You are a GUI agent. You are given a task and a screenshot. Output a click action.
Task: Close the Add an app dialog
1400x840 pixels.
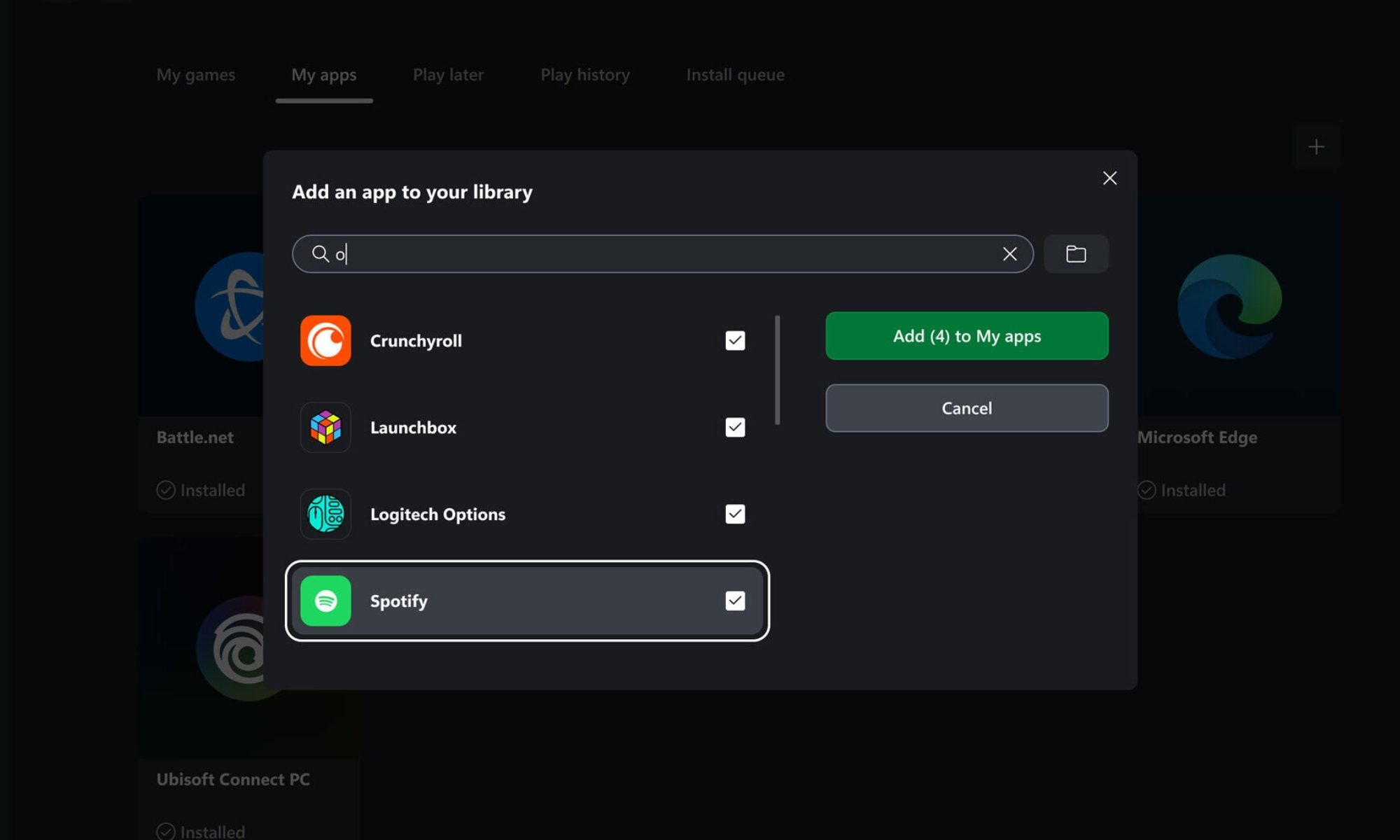click(1109, 178)
